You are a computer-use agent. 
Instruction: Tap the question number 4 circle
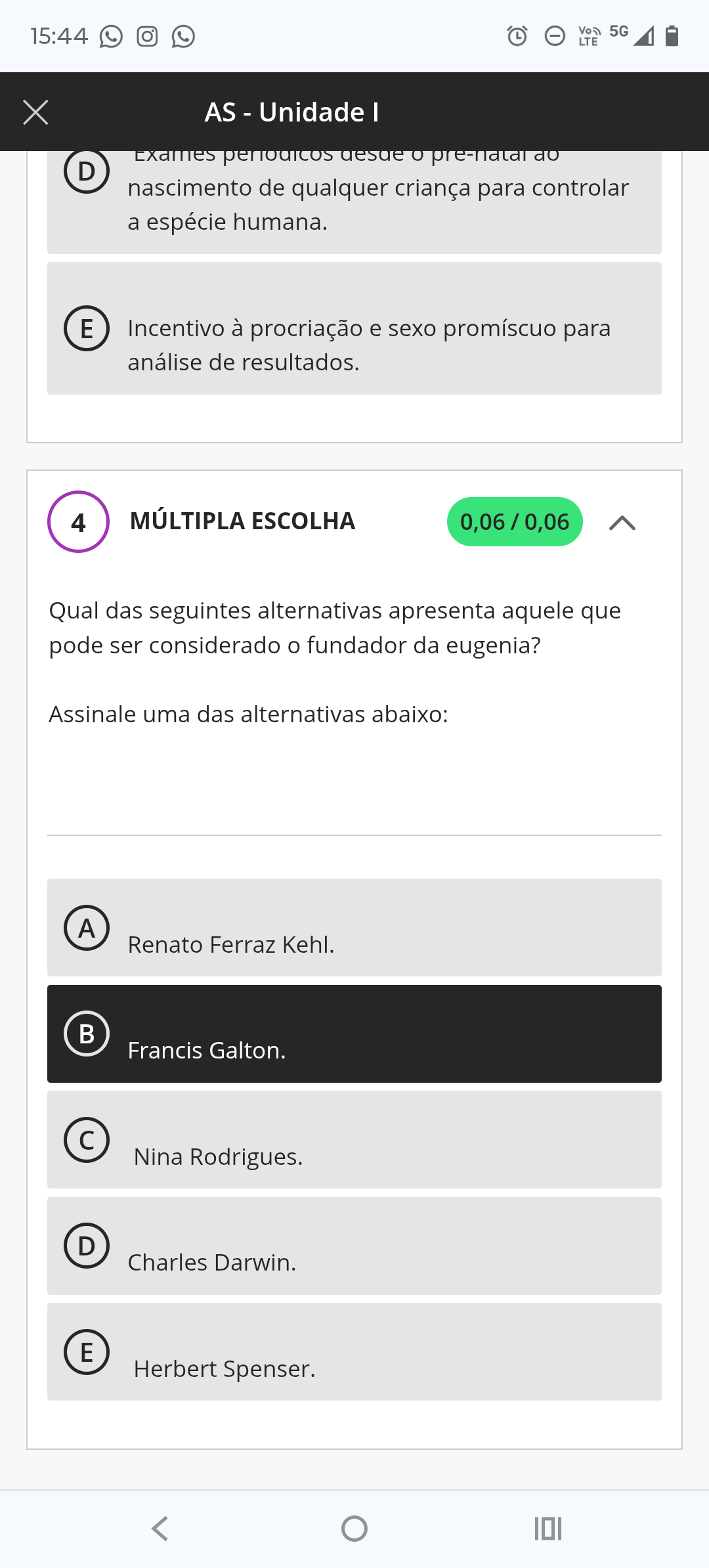click(78, 522)
